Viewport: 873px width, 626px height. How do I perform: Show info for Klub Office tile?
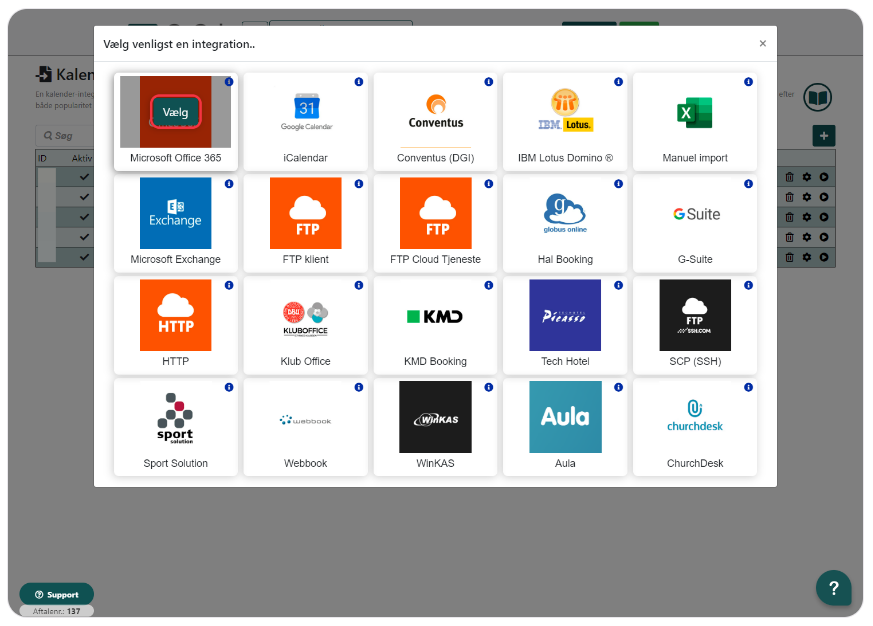click(359, 285)
